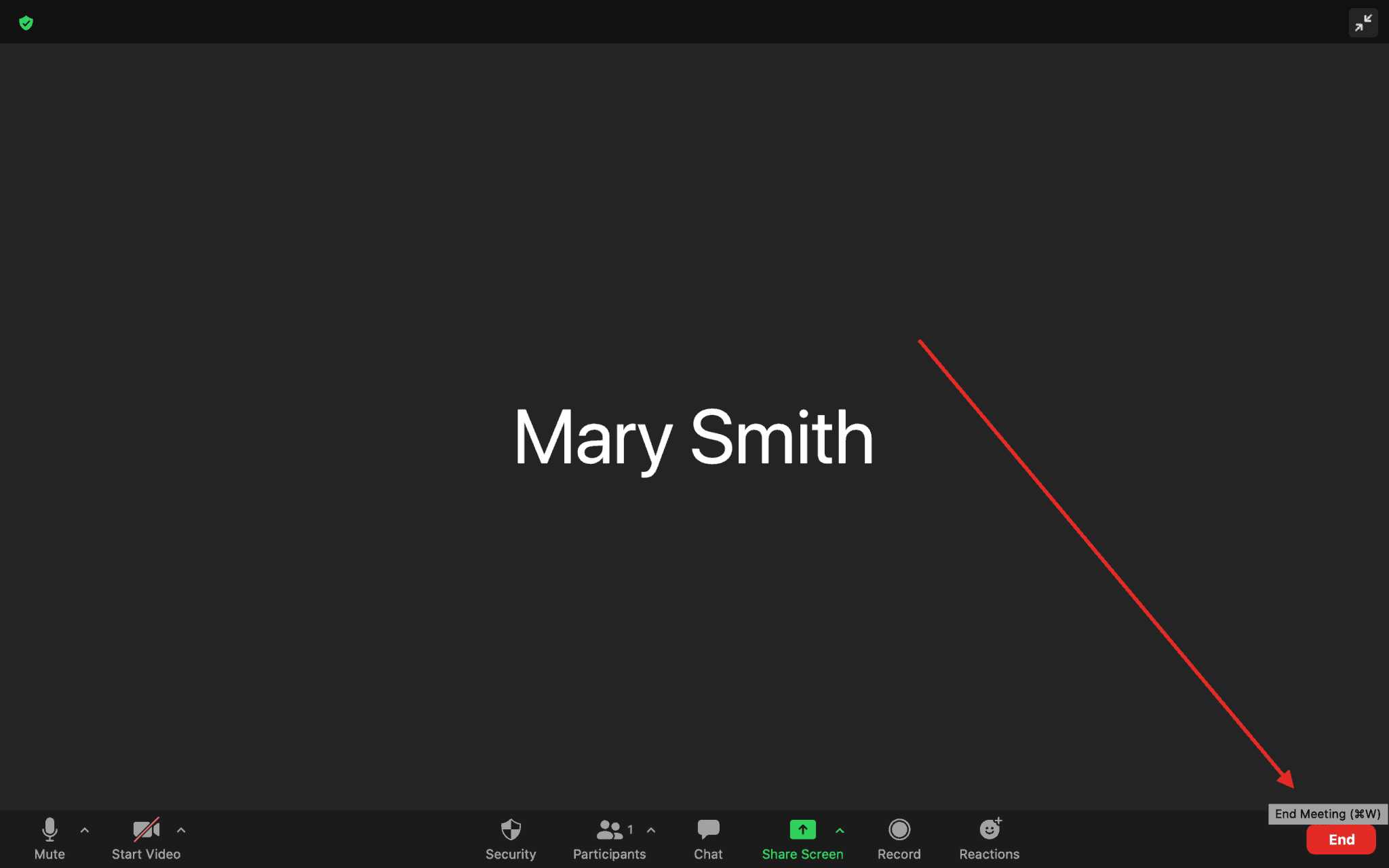Expand audio options arrow beside Mute

pos(85,829)
